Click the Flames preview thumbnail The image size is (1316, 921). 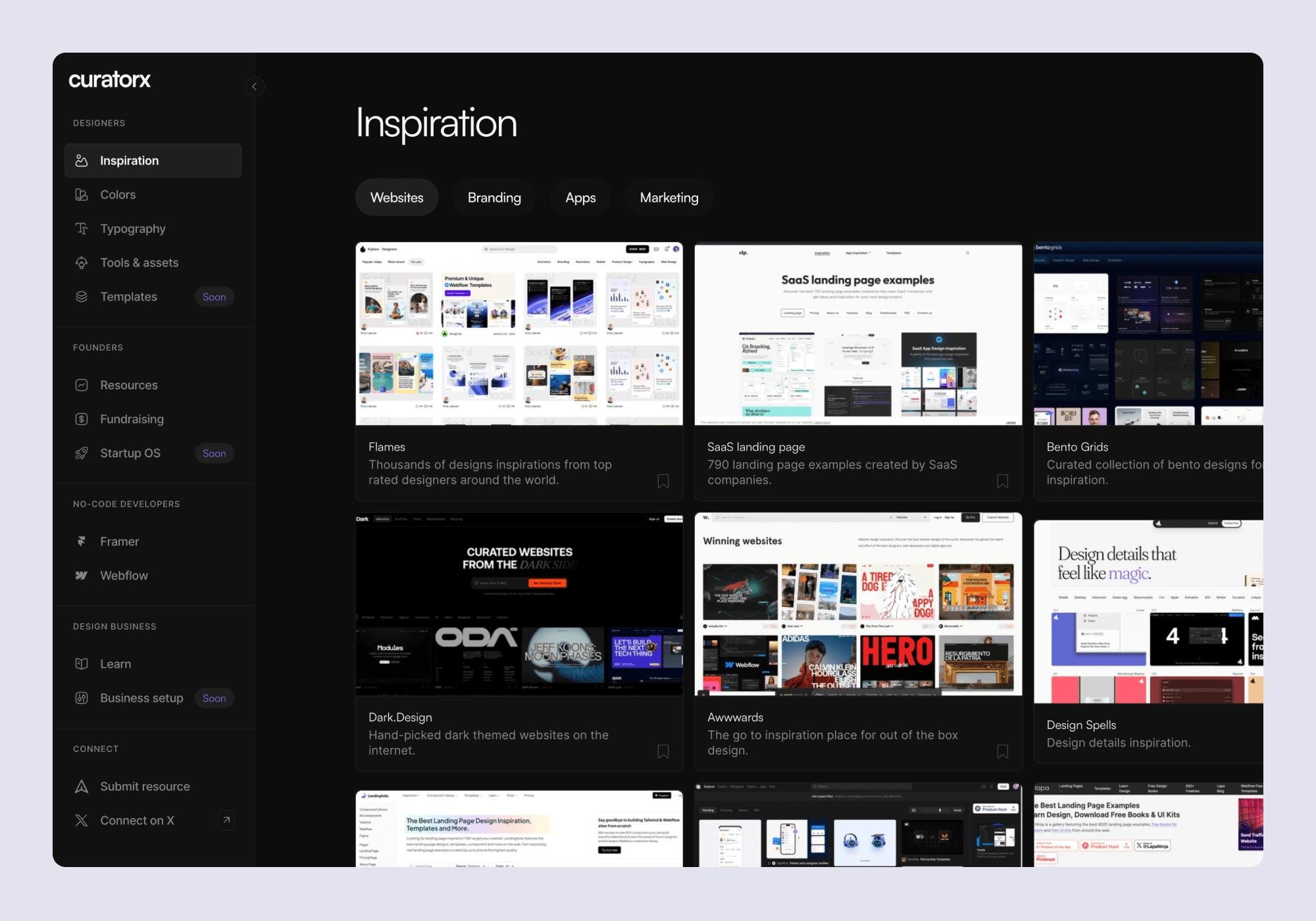(x=519, y=334)
